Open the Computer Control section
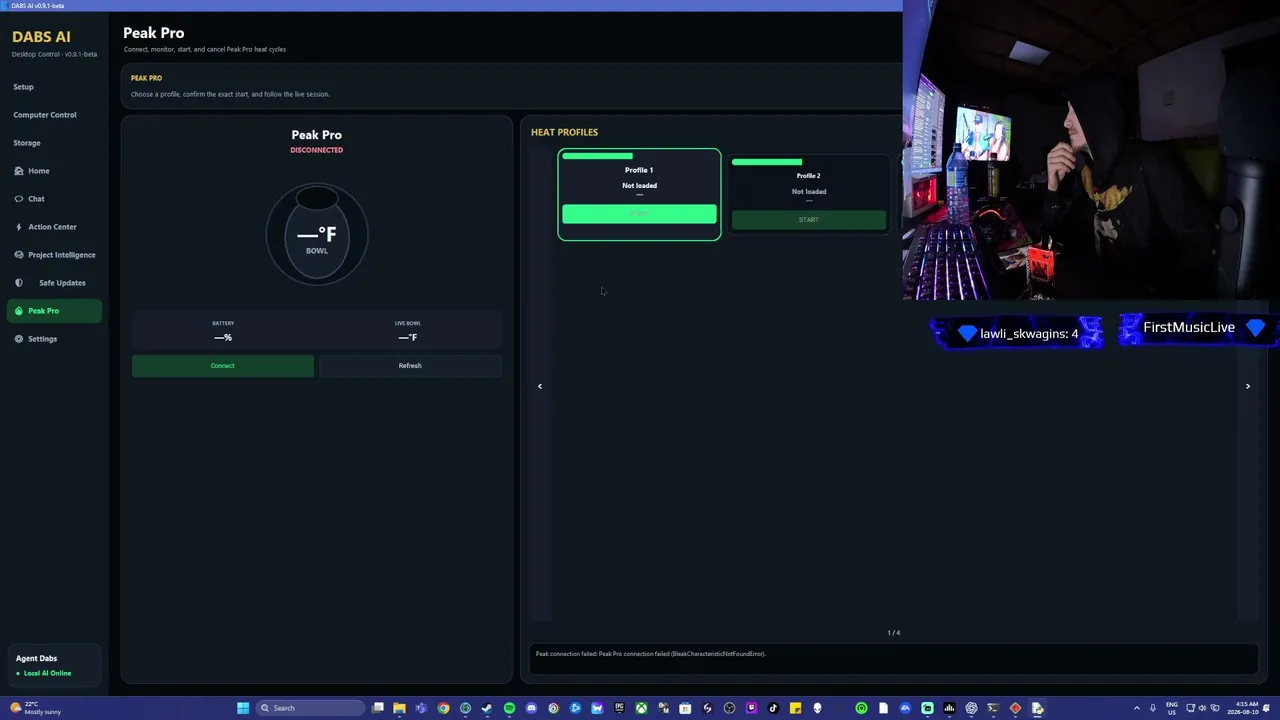 pyautogui.click(x=45, y=115)
